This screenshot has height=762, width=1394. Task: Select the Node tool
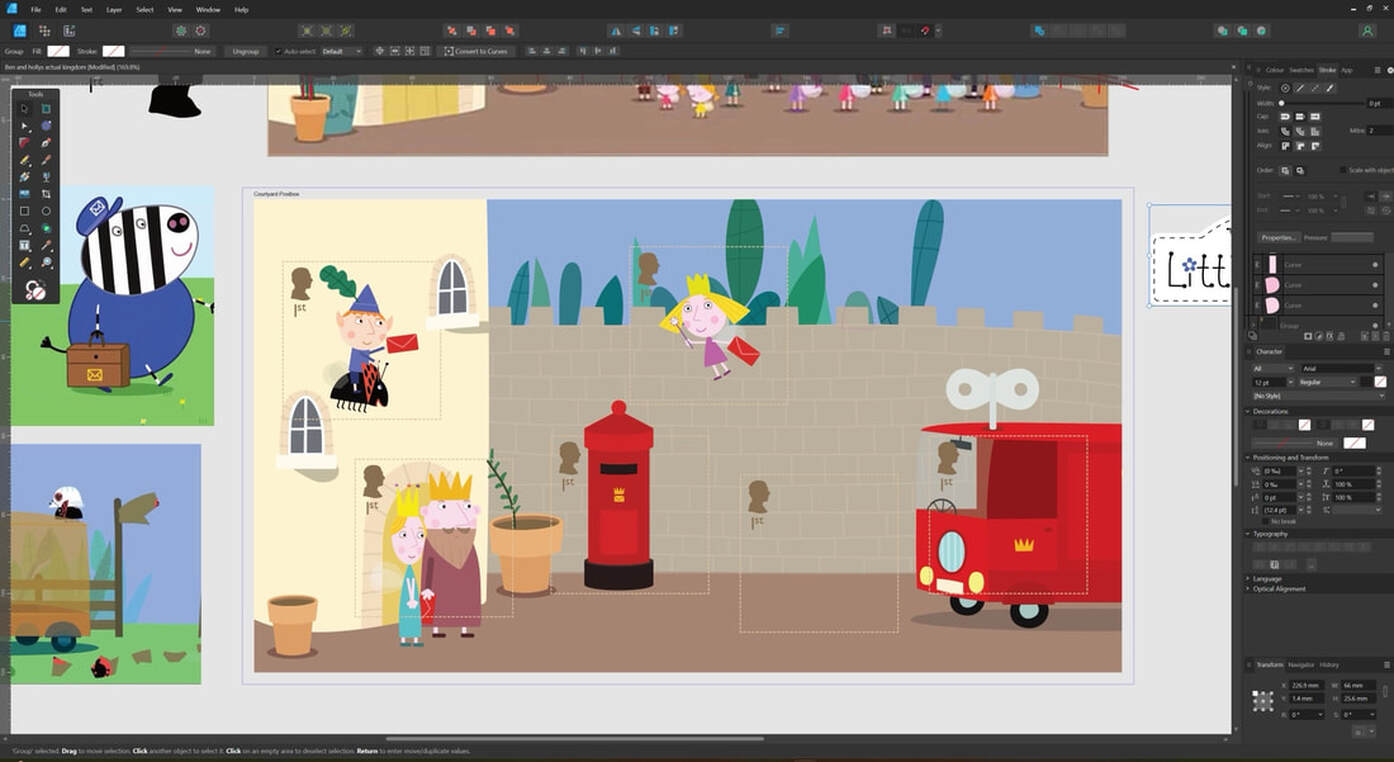coord(25,125)
